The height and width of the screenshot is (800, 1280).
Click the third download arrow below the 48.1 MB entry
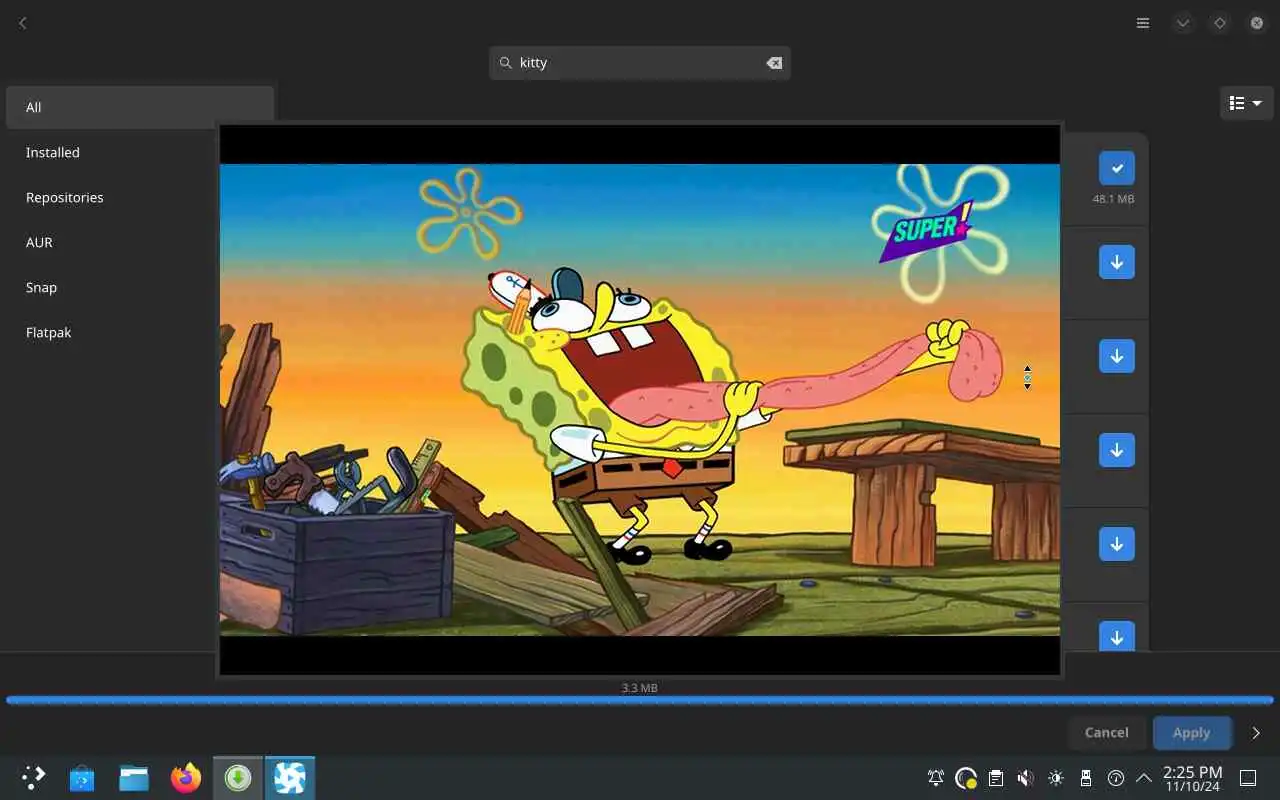tap(1117, 450)
